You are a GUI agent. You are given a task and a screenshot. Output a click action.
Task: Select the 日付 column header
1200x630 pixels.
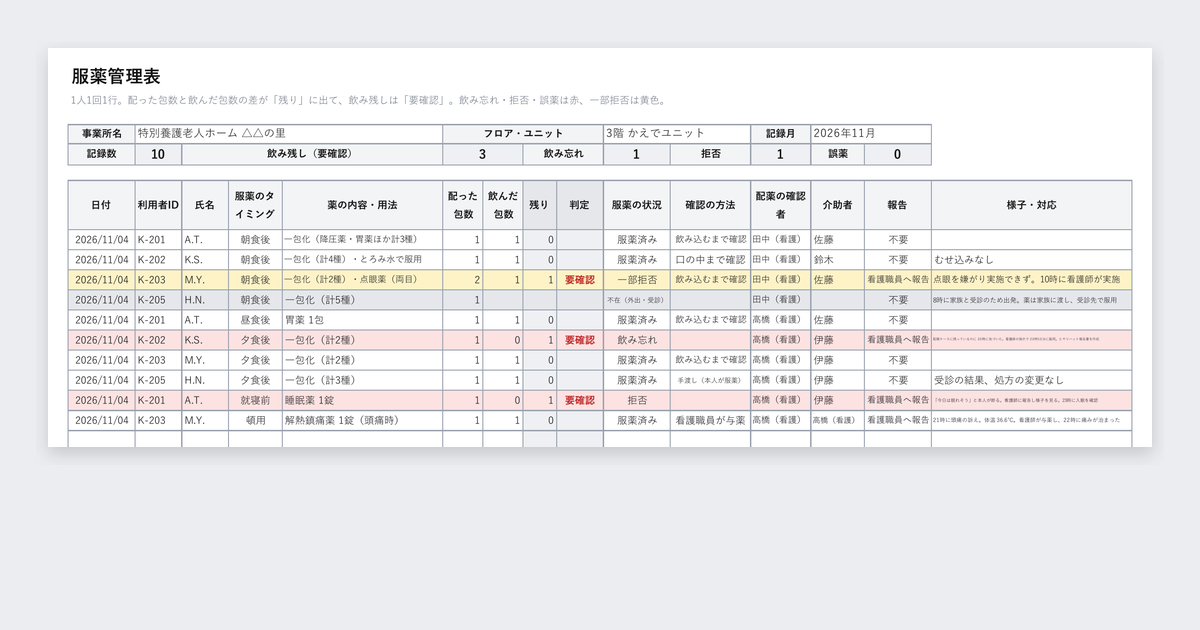(x=101, y=205)
